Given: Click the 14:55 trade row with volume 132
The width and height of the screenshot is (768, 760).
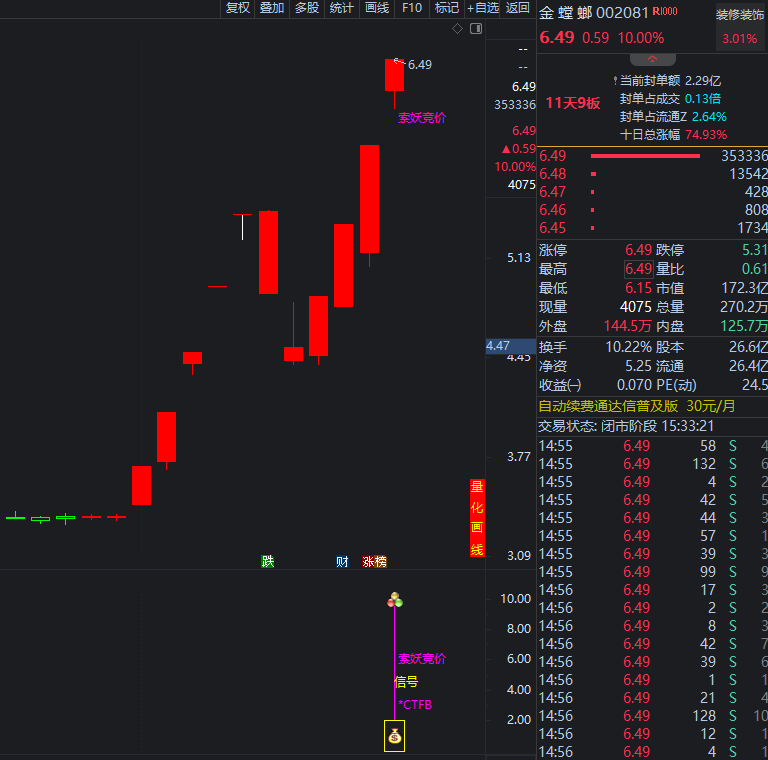Looking at the screenshot, I should coord(652,464).
